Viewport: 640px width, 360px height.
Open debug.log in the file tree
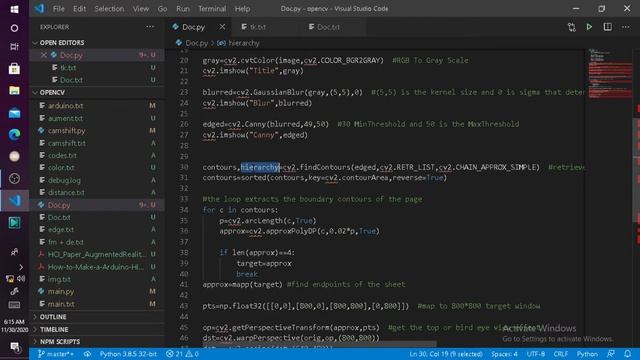pyautogui.click(x=97, y=180)
